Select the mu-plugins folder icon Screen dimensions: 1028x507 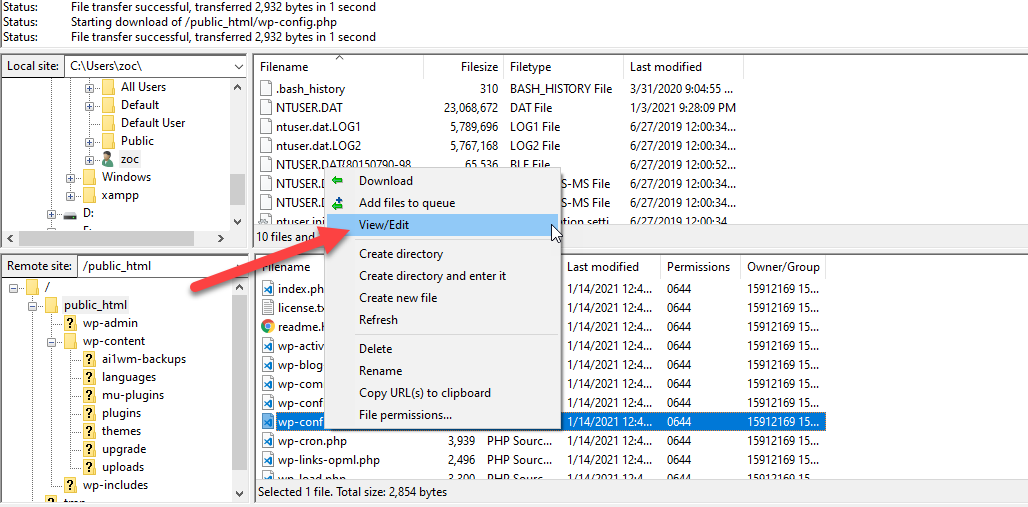click(89, 395)
